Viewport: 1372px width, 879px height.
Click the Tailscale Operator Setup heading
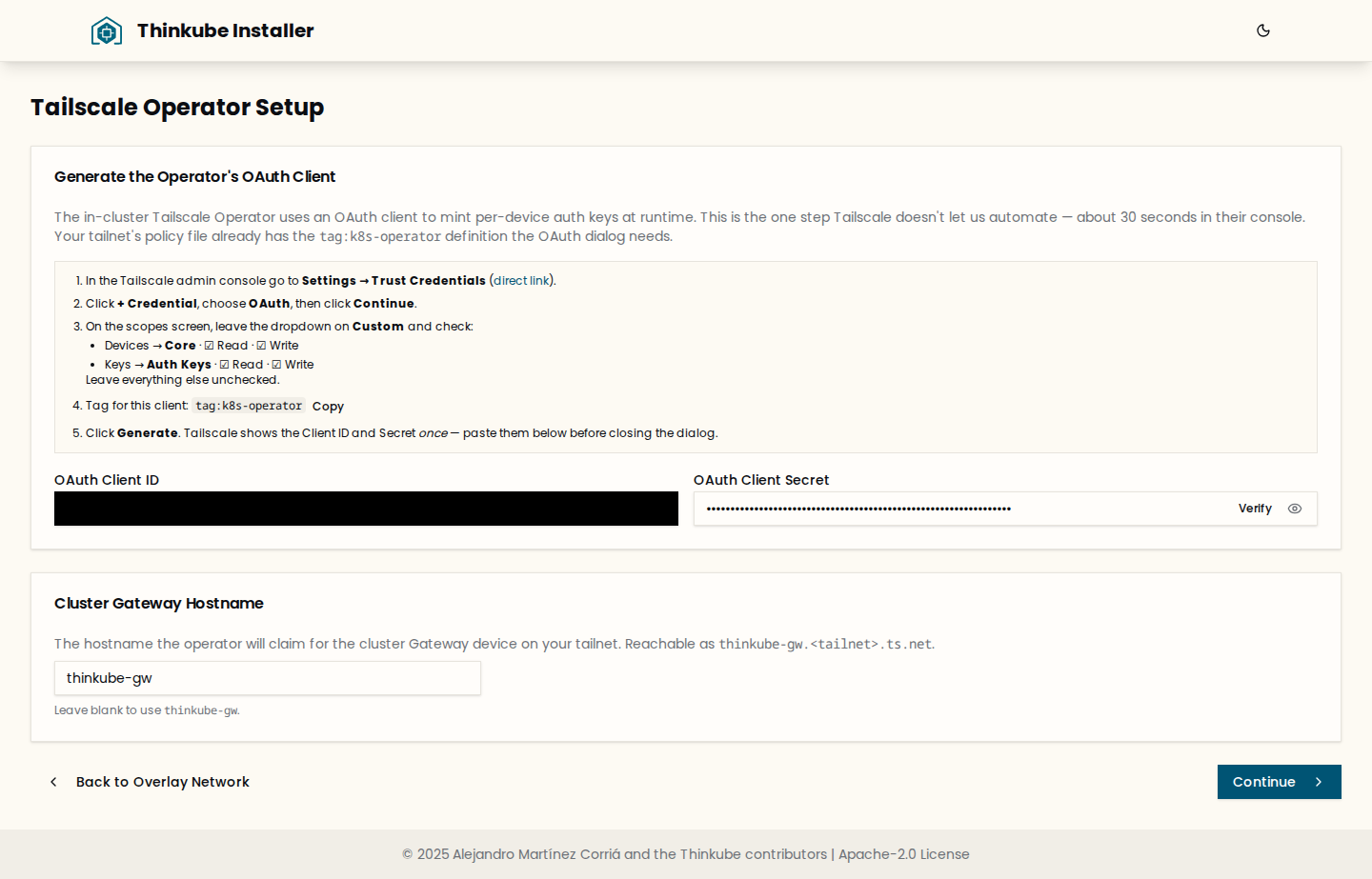[x=177, y=108]
